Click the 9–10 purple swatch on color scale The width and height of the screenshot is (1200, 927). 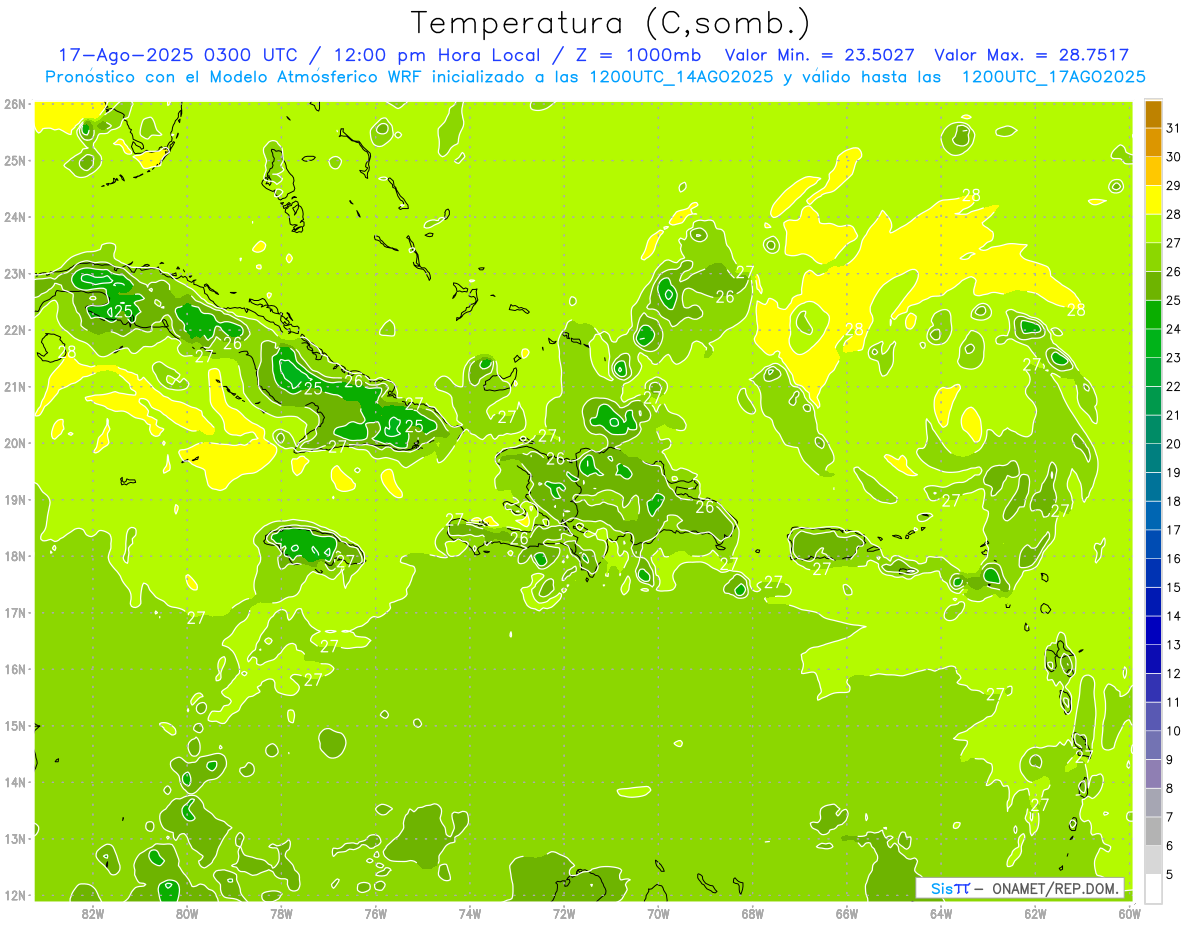[1153, 745]
